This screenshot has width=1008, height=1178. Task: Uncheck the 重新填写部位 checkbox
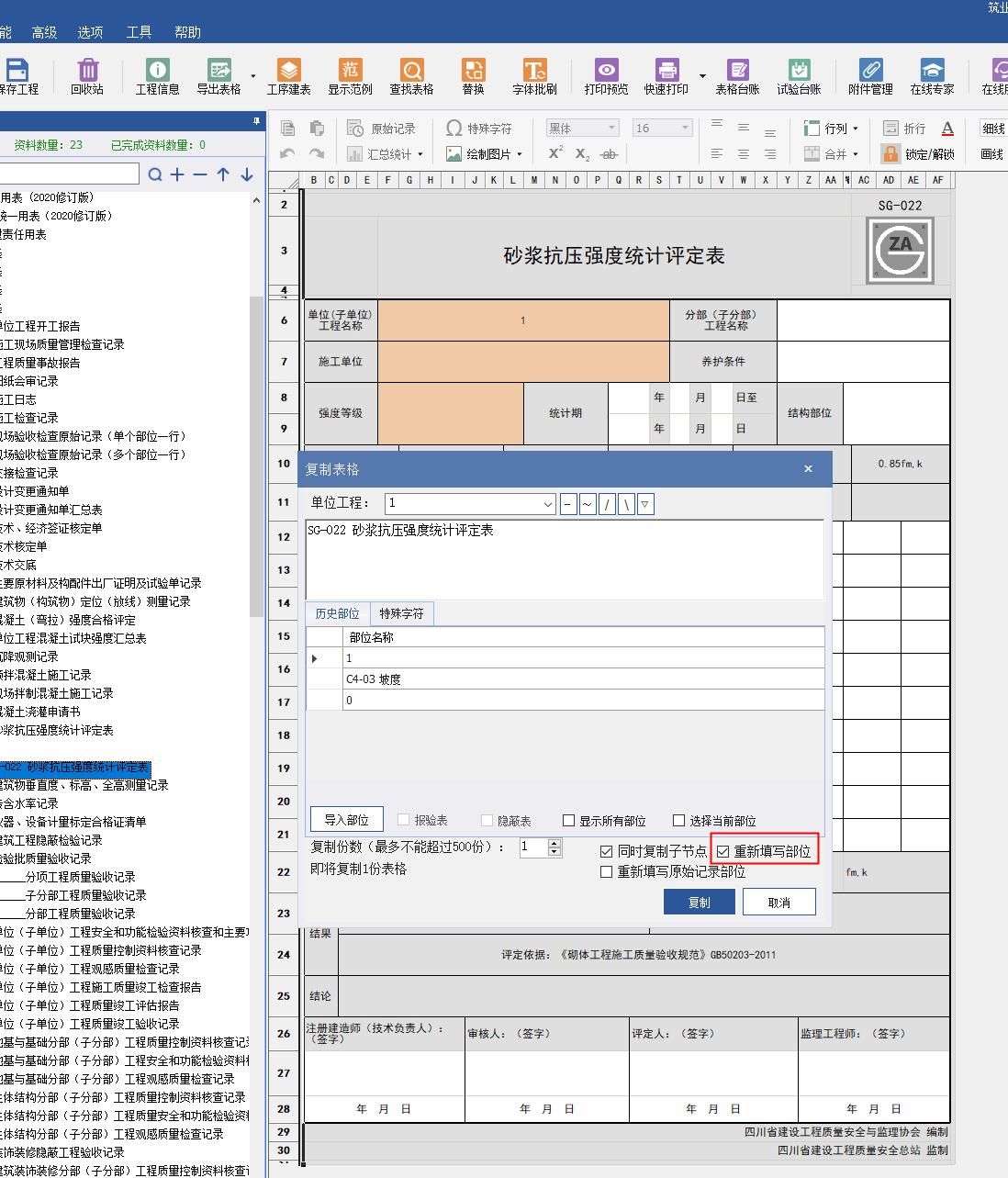pos(723,852)
